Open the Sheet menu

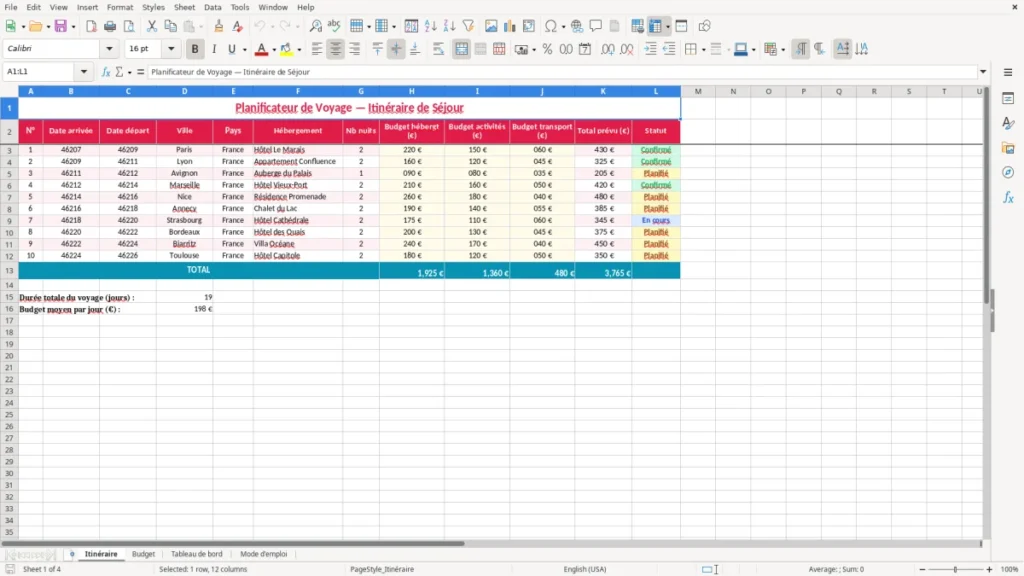click(184, 7)
